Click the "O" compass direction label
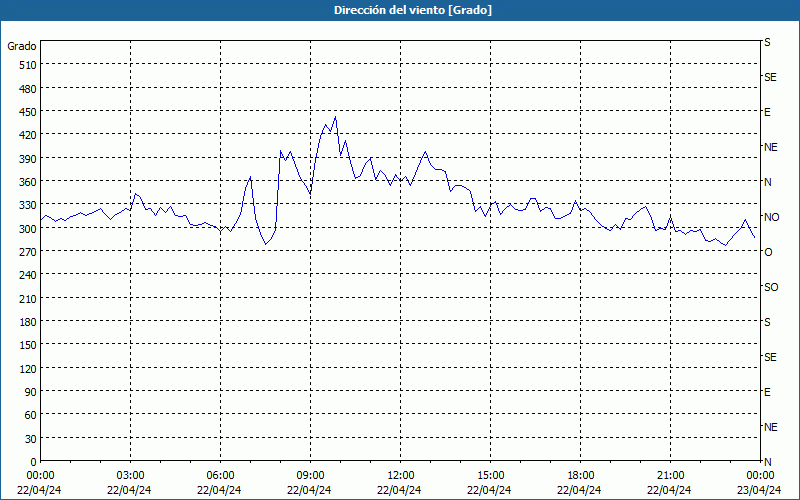 (768, 252)
